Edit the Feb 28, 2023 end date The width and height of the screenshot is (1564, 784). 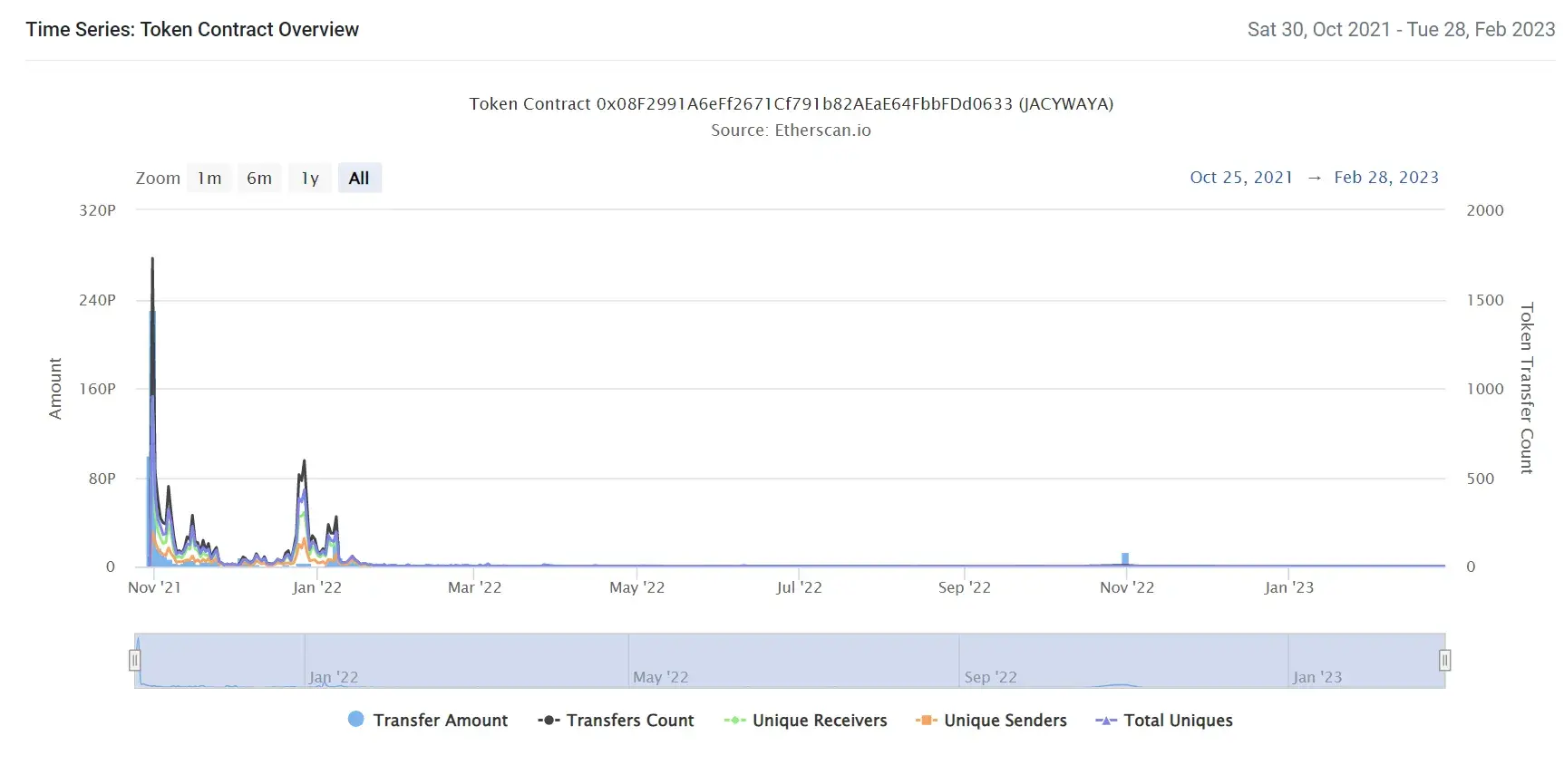(1386, 178)
